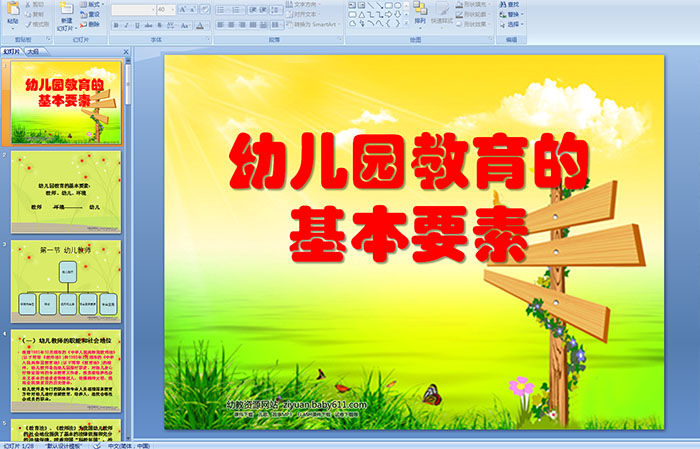
Task: Select the Down Arrow block shape
Action: point(397,14)
